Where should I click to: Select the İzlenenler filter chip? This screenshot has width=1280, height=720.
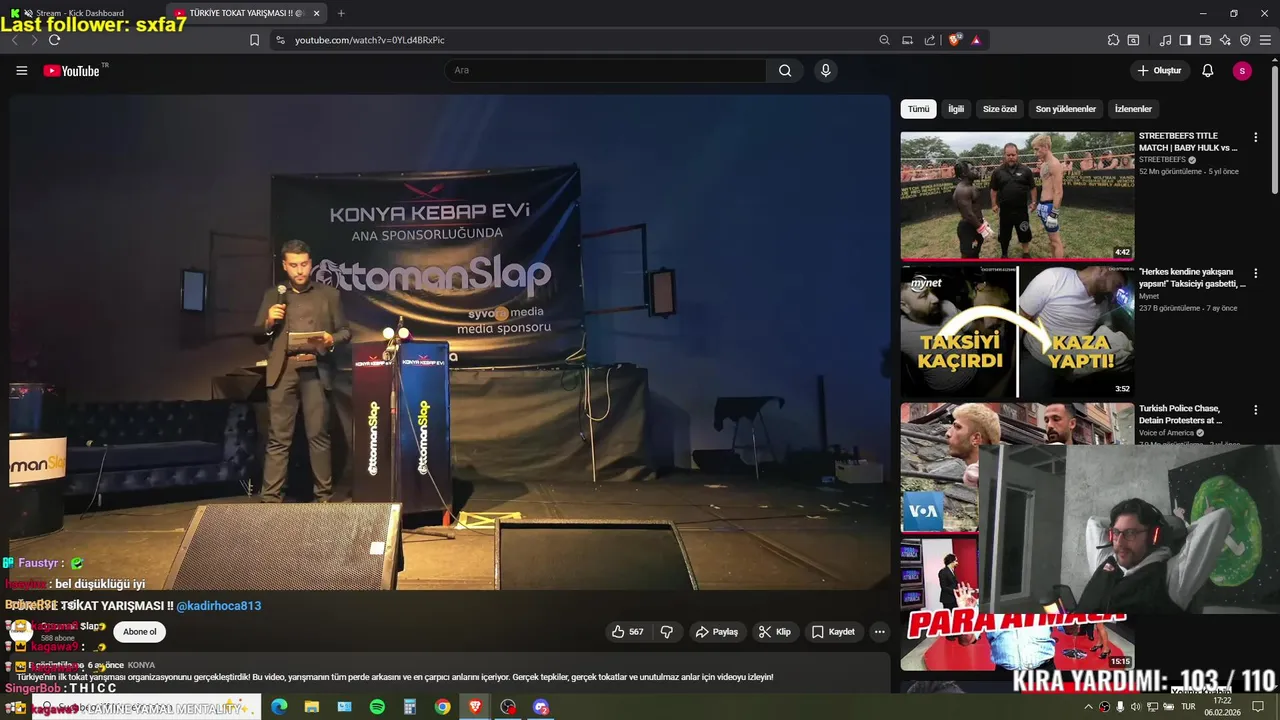tap(1133, 109)
